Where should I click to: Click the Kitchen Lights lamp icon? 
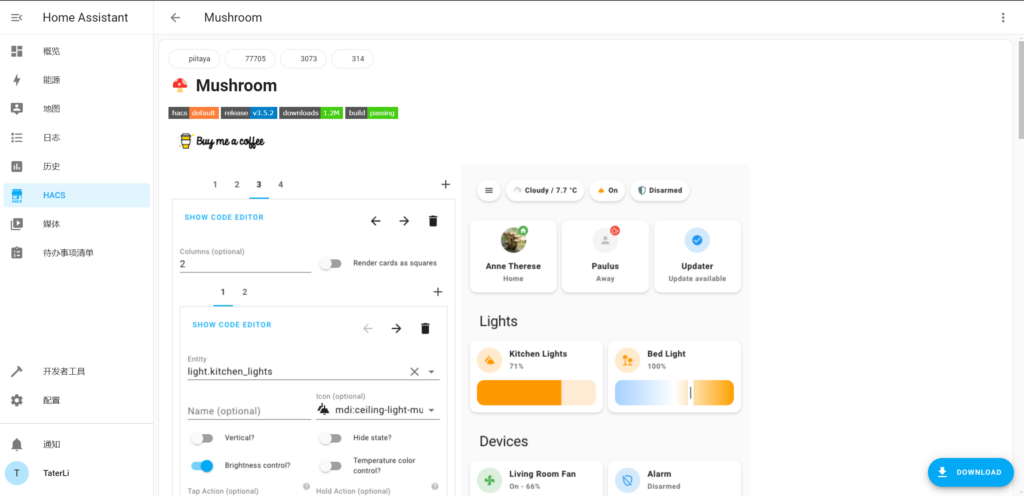(x=489, y=360)
